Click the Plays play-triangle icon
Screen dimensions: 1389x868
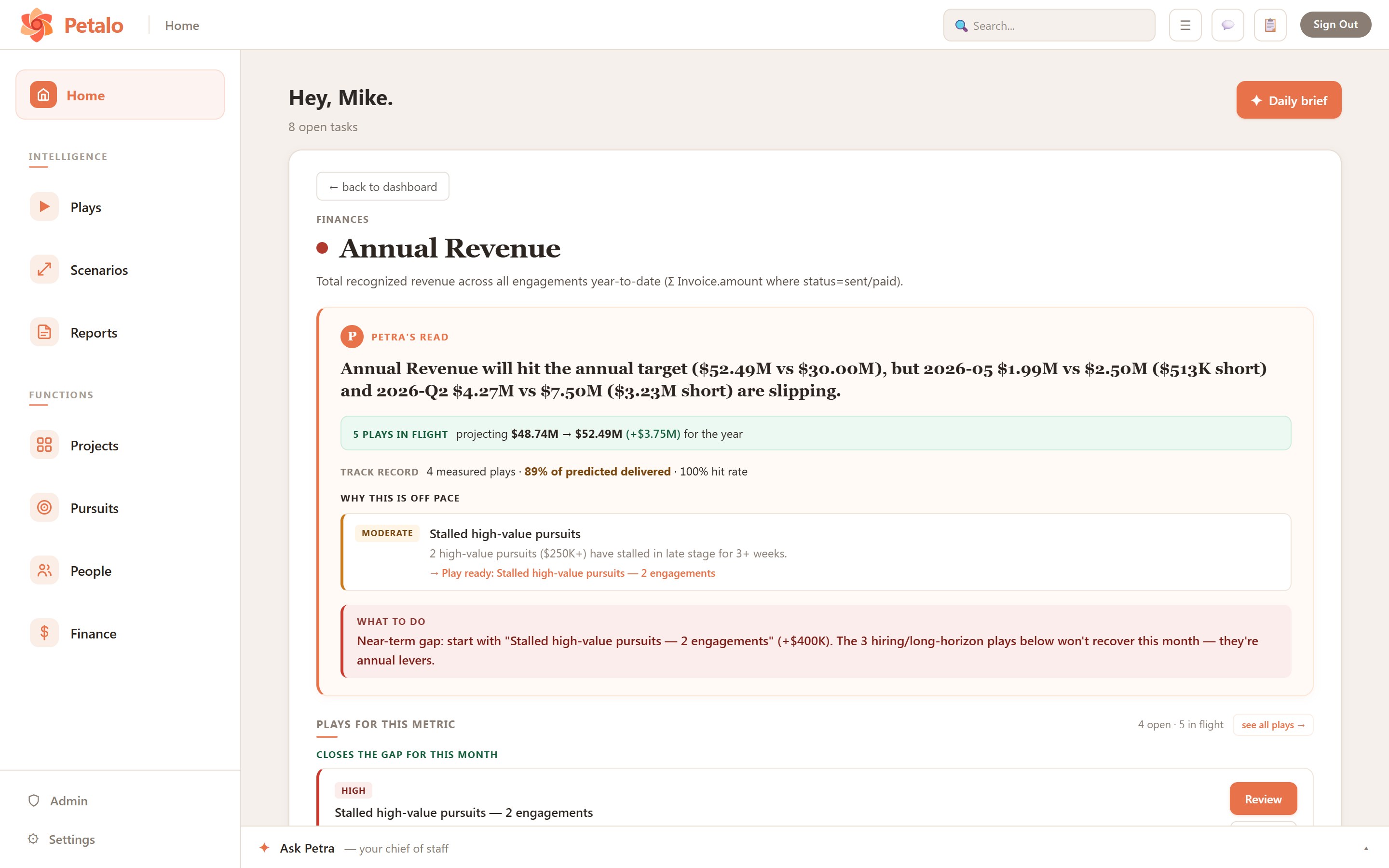coord(44,207)
